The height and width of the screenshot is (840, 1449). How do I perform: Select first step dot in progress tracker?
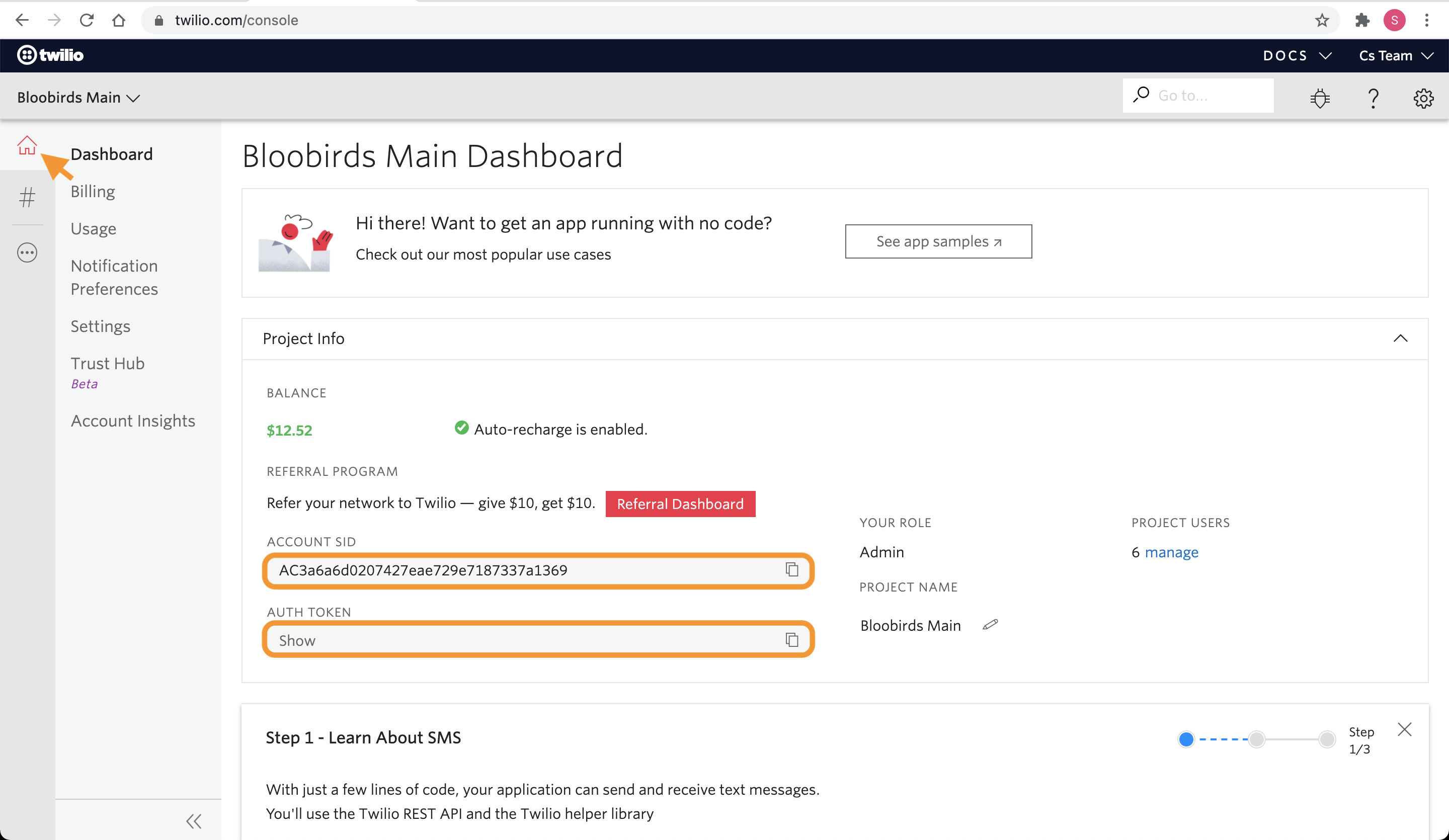(x=1186, y=739)
